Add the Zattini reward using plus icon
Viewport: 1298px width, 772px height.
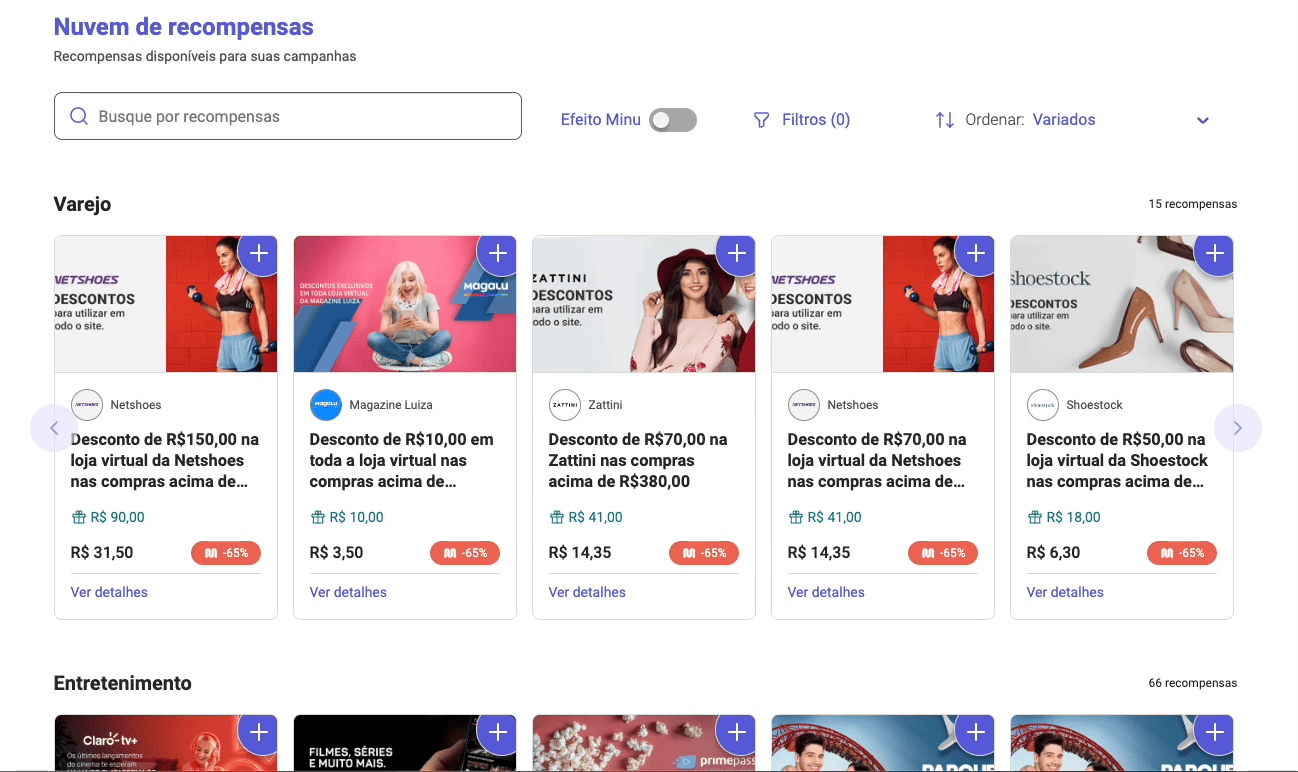736,254
